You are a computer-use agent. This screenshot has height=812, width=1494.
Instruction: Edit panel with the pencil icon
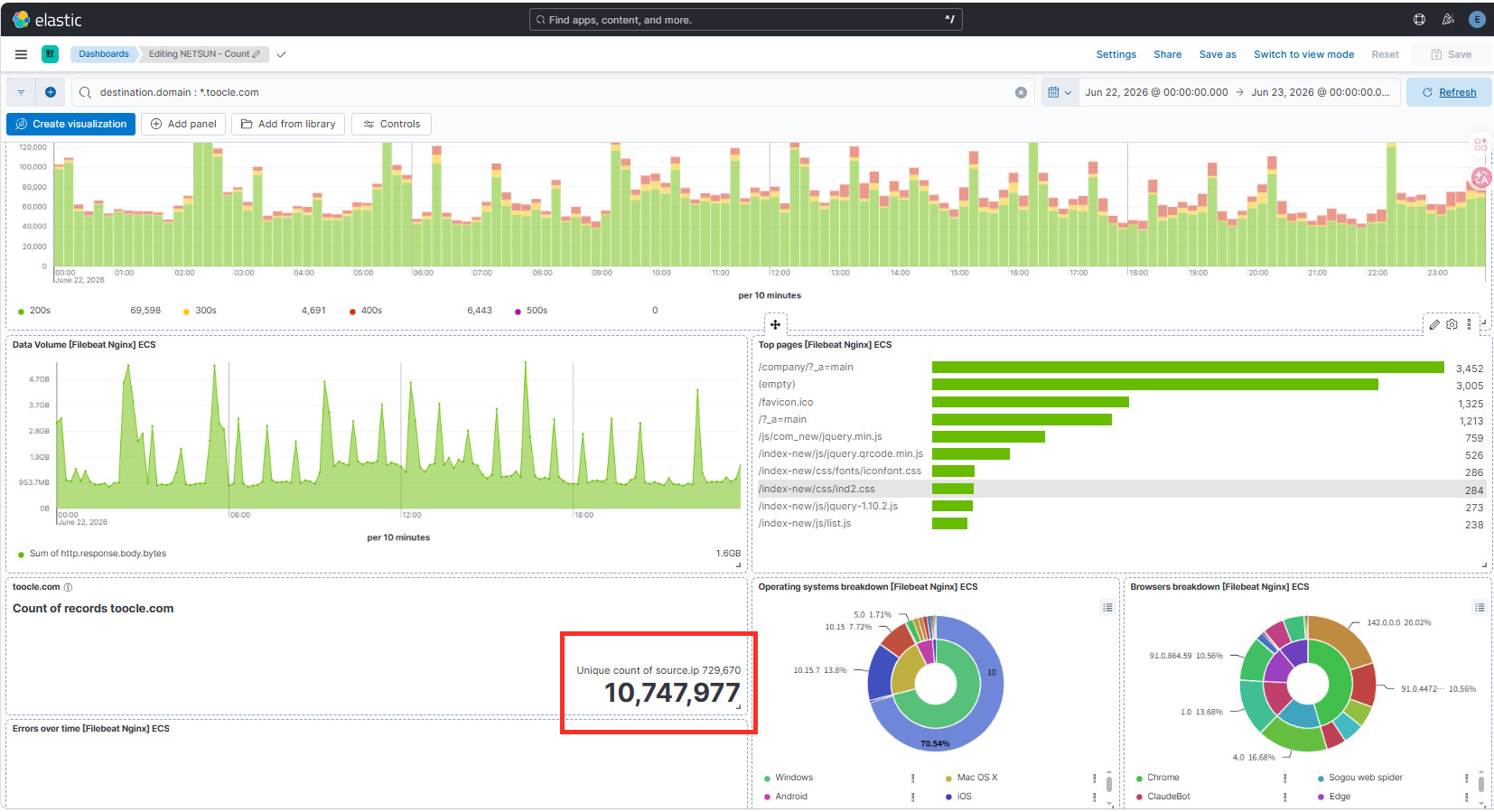click(x=1434, y=324)
